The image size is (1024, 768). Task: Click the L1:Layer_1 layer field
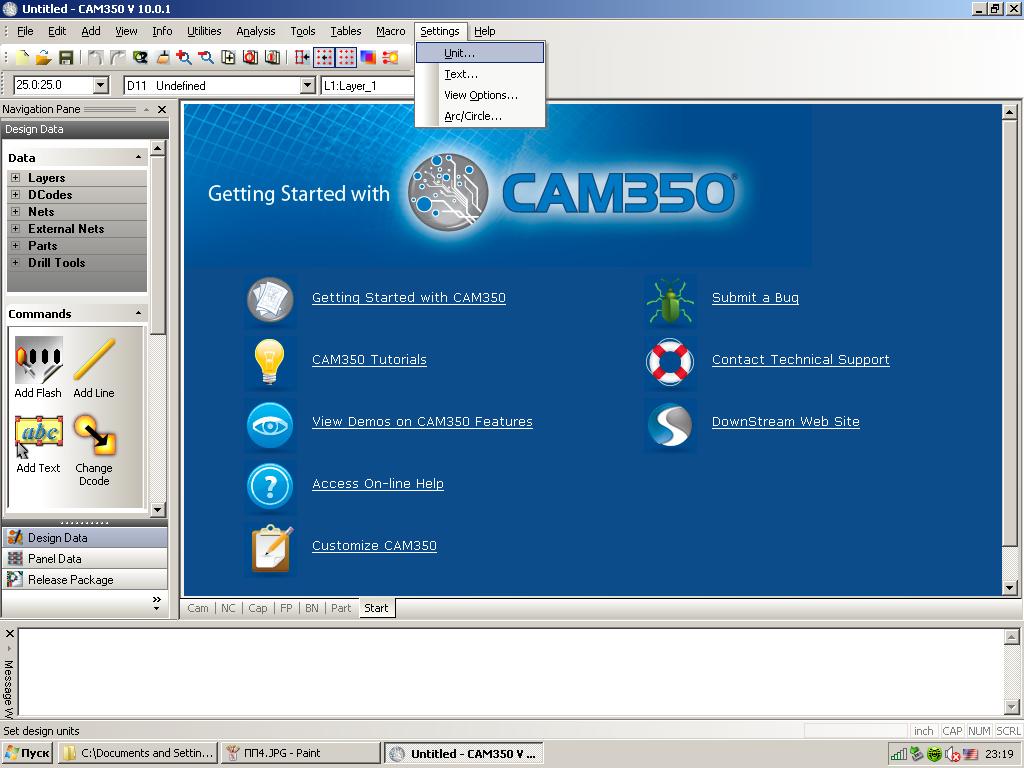pyautogui.click(x=367, y=86)
